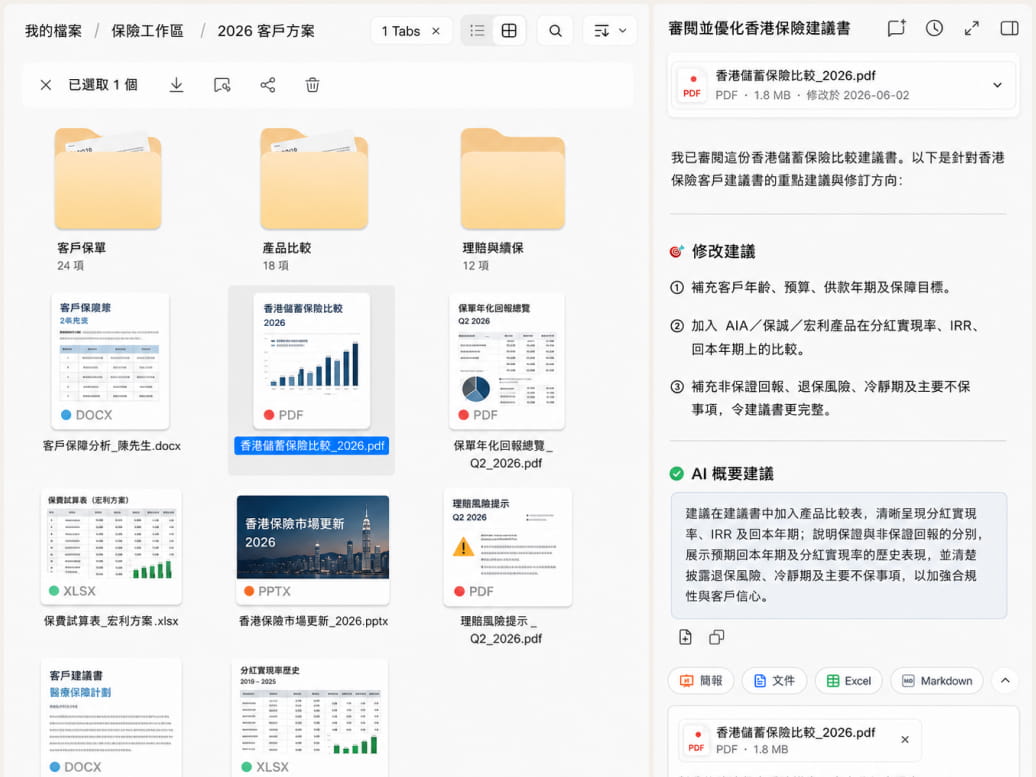The width and height of the screenshot is (1036, 777).
Task: Click the highlighted 香港儲蓄保險比較_2026.pdf filename label
Action: (x=312, y=446)
